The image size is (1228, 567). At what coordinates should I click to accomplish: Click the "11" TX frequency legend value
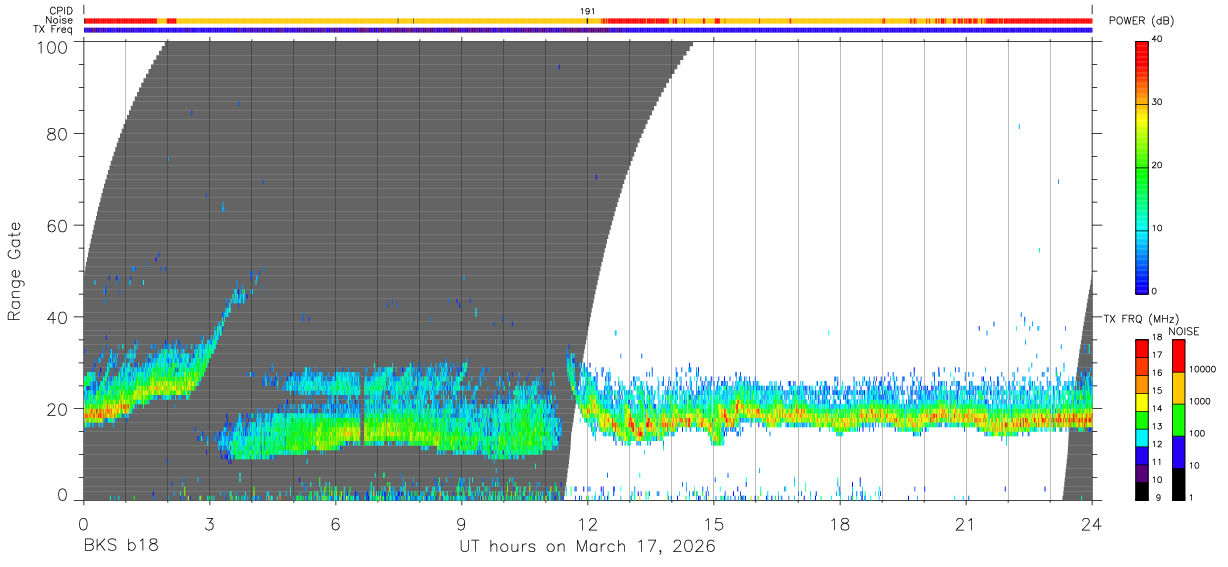point(1158,462)
